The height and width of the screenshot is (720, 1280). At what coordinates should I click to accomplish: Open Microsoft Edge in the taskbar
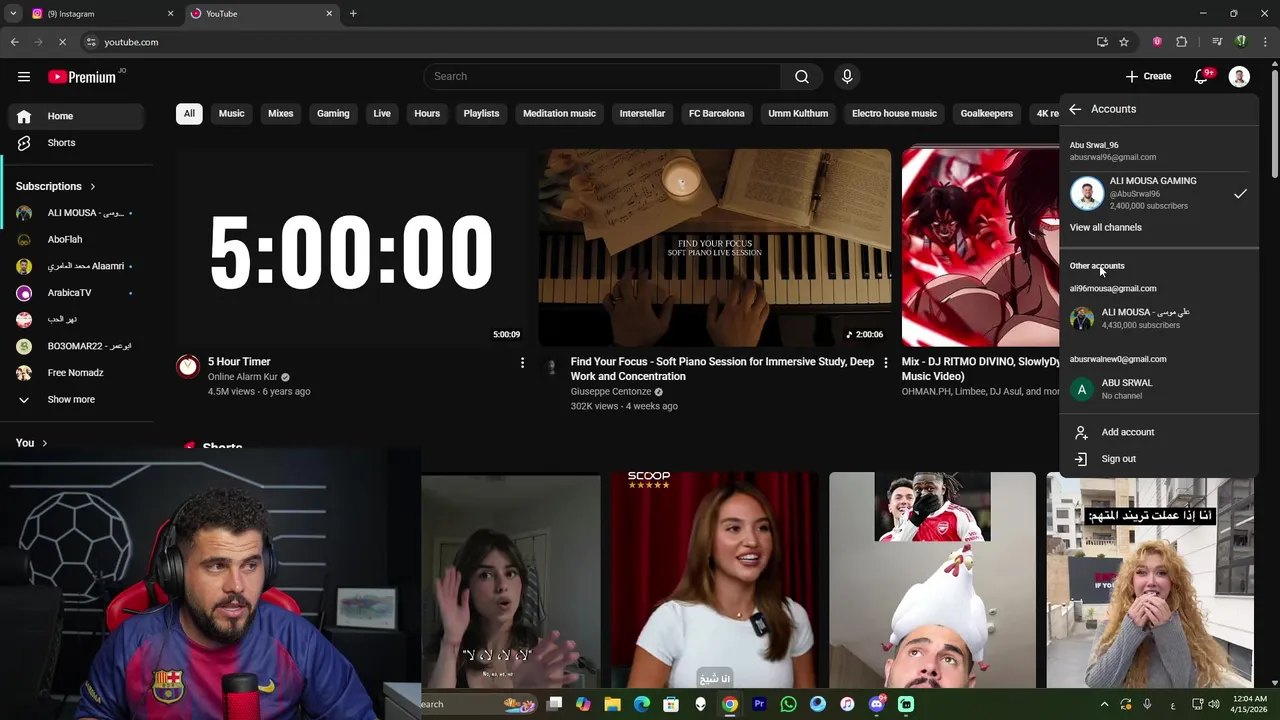tap(642, 704)
